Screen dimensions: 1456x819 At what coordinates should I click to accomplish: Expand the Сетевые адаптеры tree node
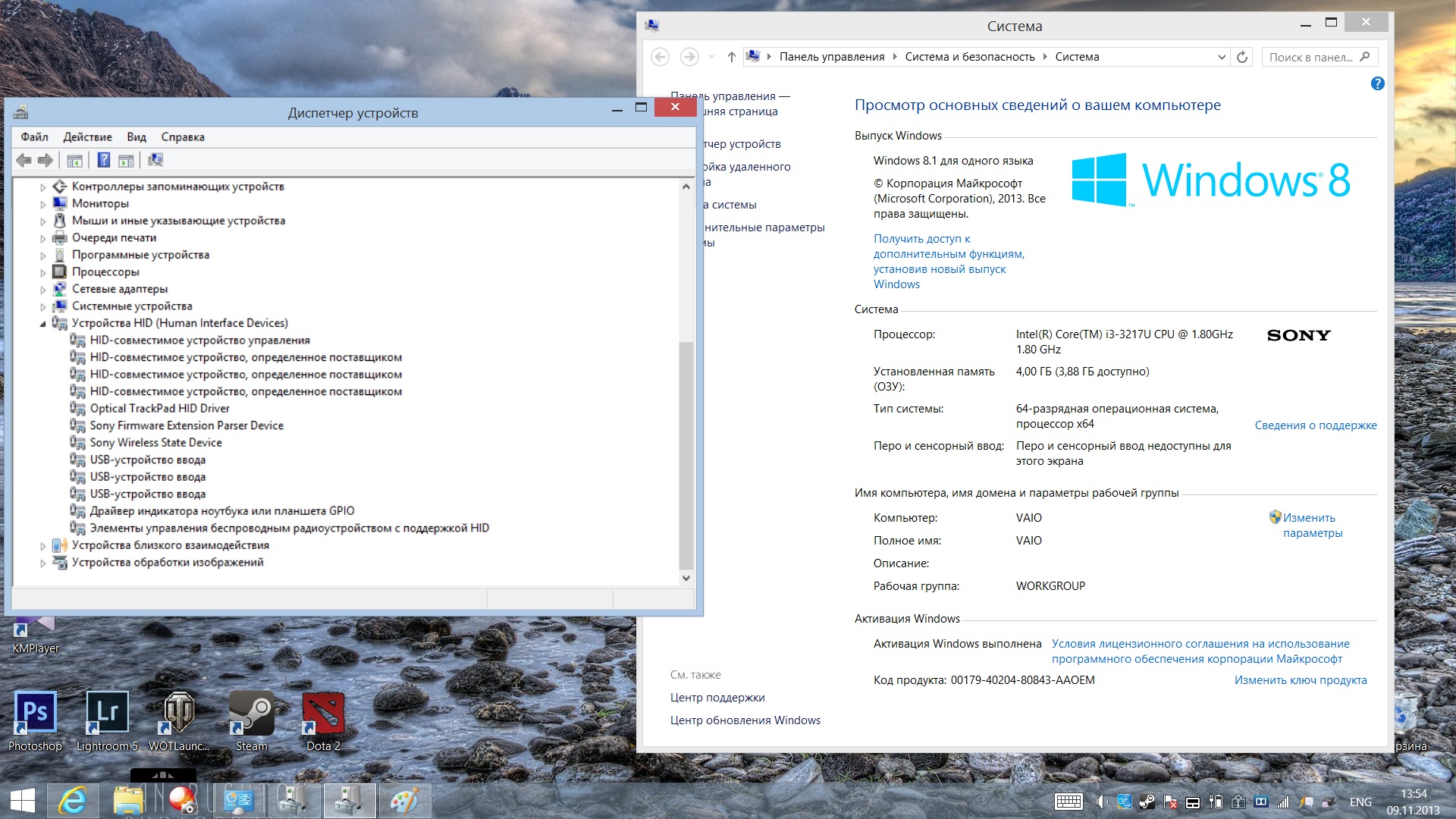point(43,290)
